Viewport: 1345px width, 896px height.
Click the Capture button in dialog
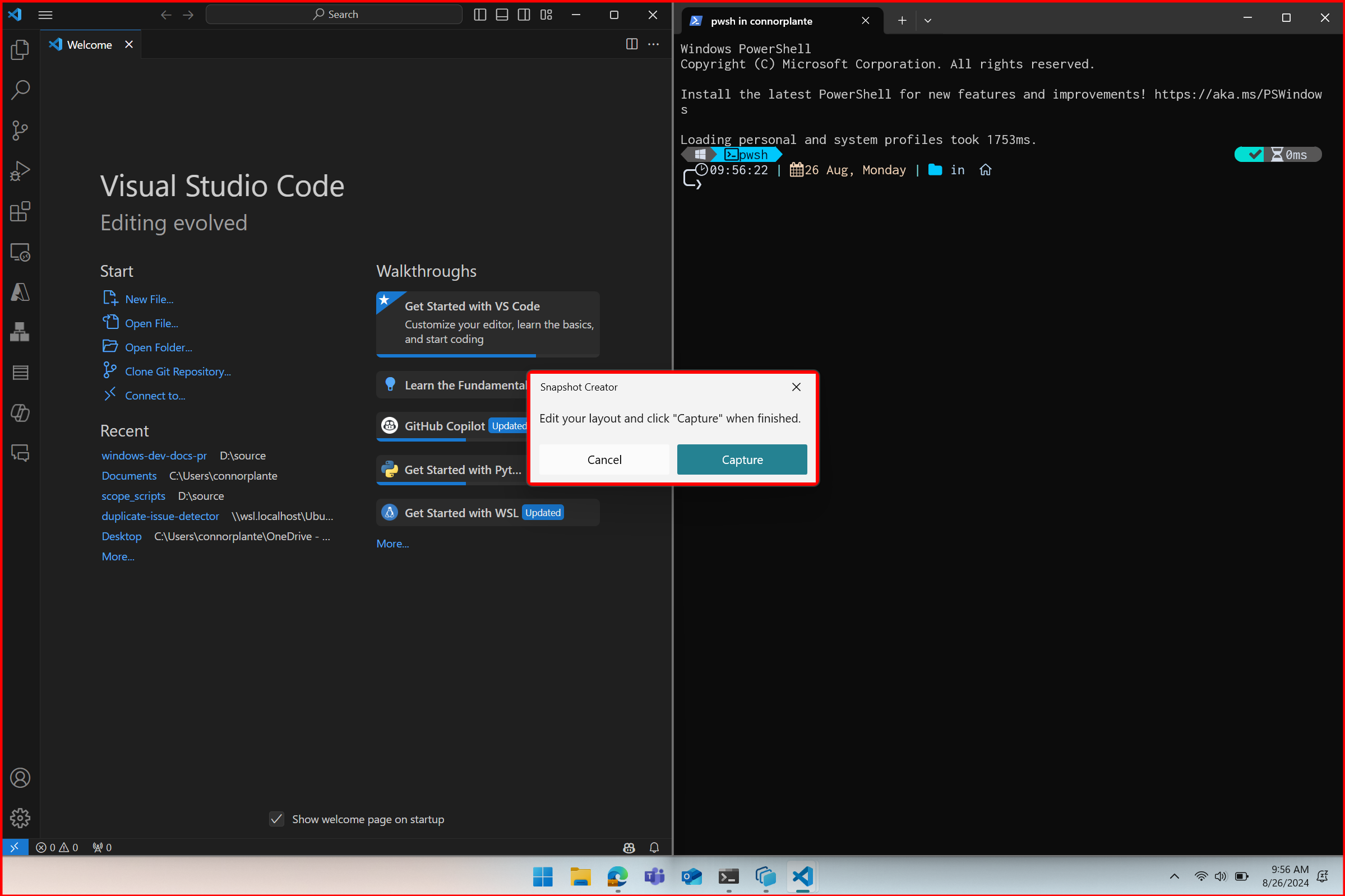coord(742,459)
